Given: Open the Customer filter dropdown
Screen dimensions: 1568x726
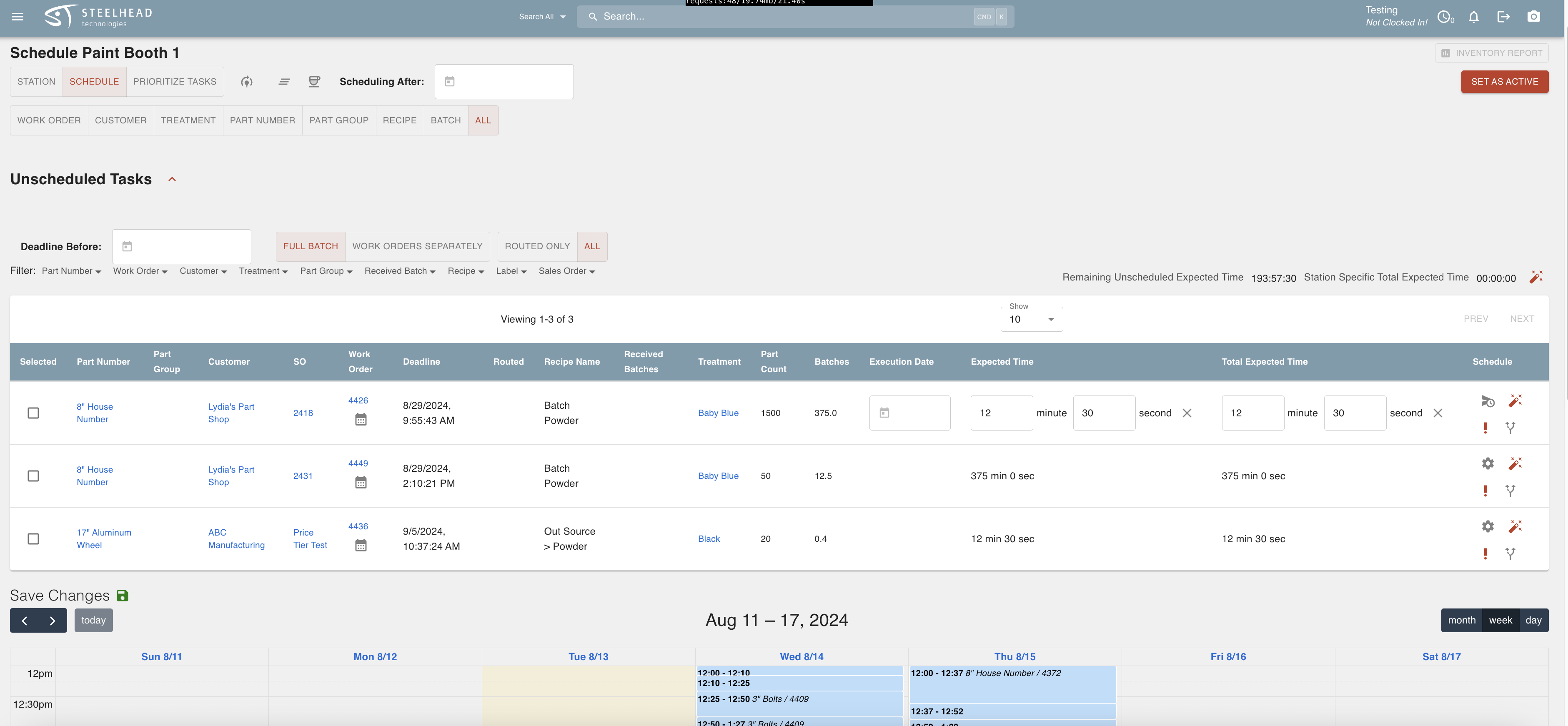Looking at the screenshot, I should pos(203,271).
